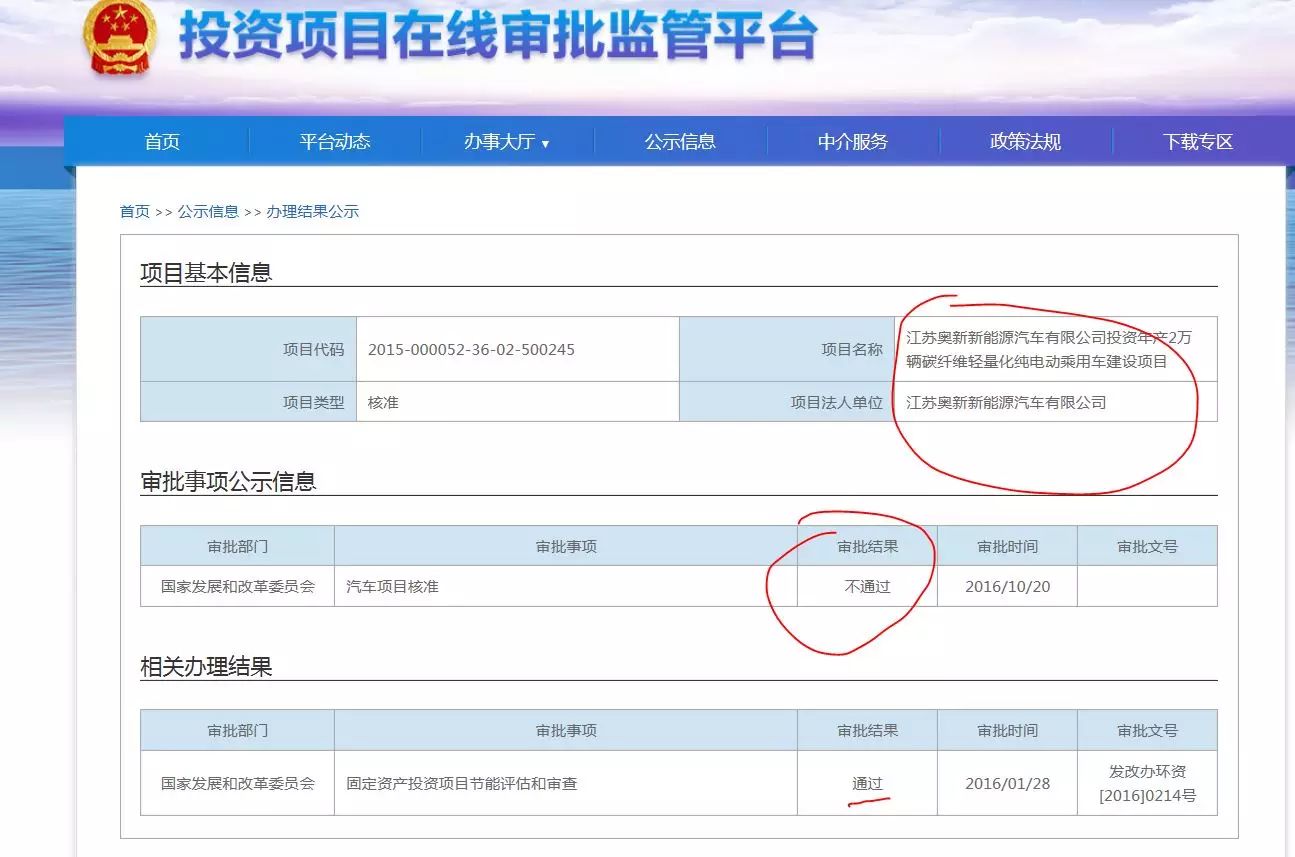Click the 项目名称 label cell
Image resolution: width=1295 pixels, height=857 pixels.
coord(787,350)
